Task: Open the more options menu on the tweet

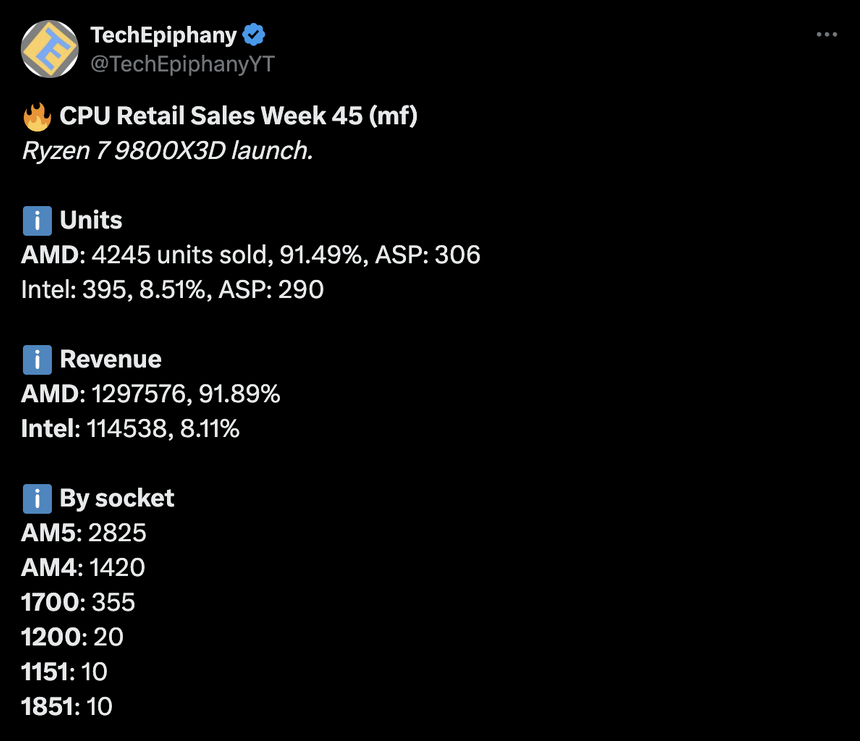Action: coord(827,33)
